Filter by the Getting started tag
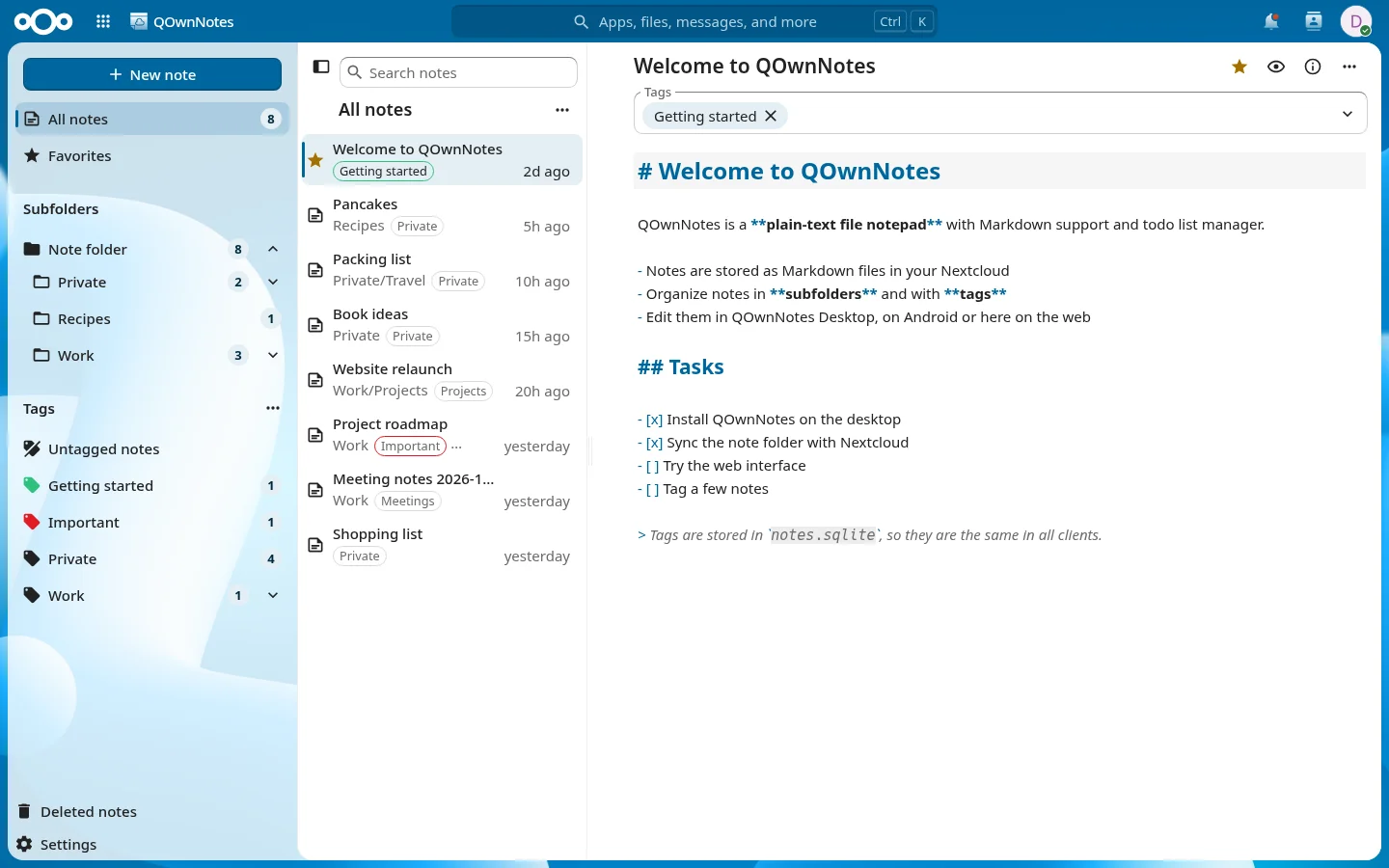The width and height of the screenshot is (1389, 868). (151, 485)
